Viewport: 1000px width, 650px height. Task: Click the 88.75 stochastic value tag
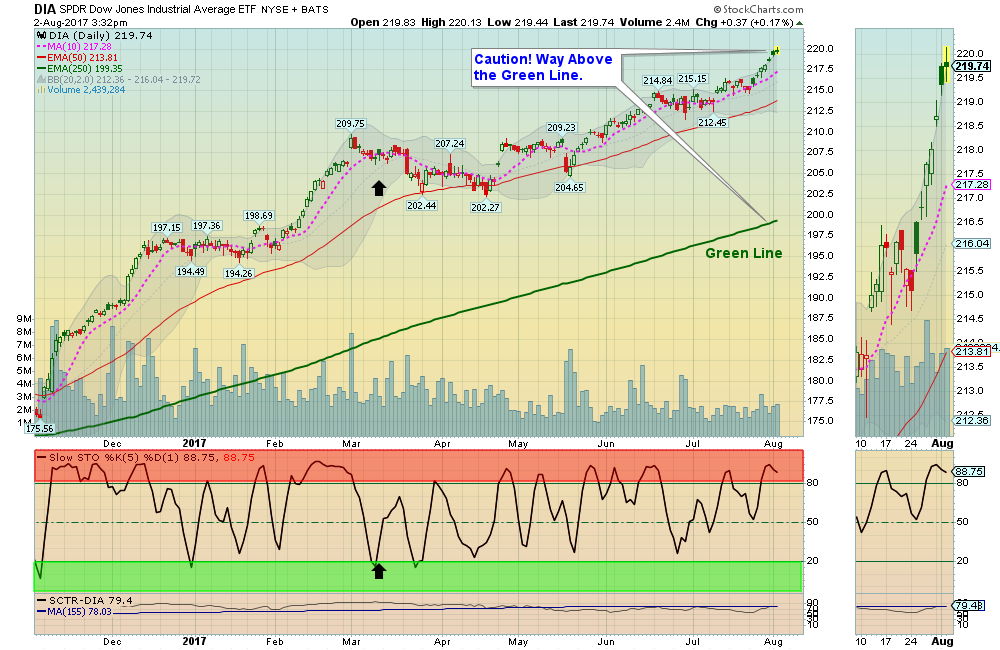click(x=969, y=471)
